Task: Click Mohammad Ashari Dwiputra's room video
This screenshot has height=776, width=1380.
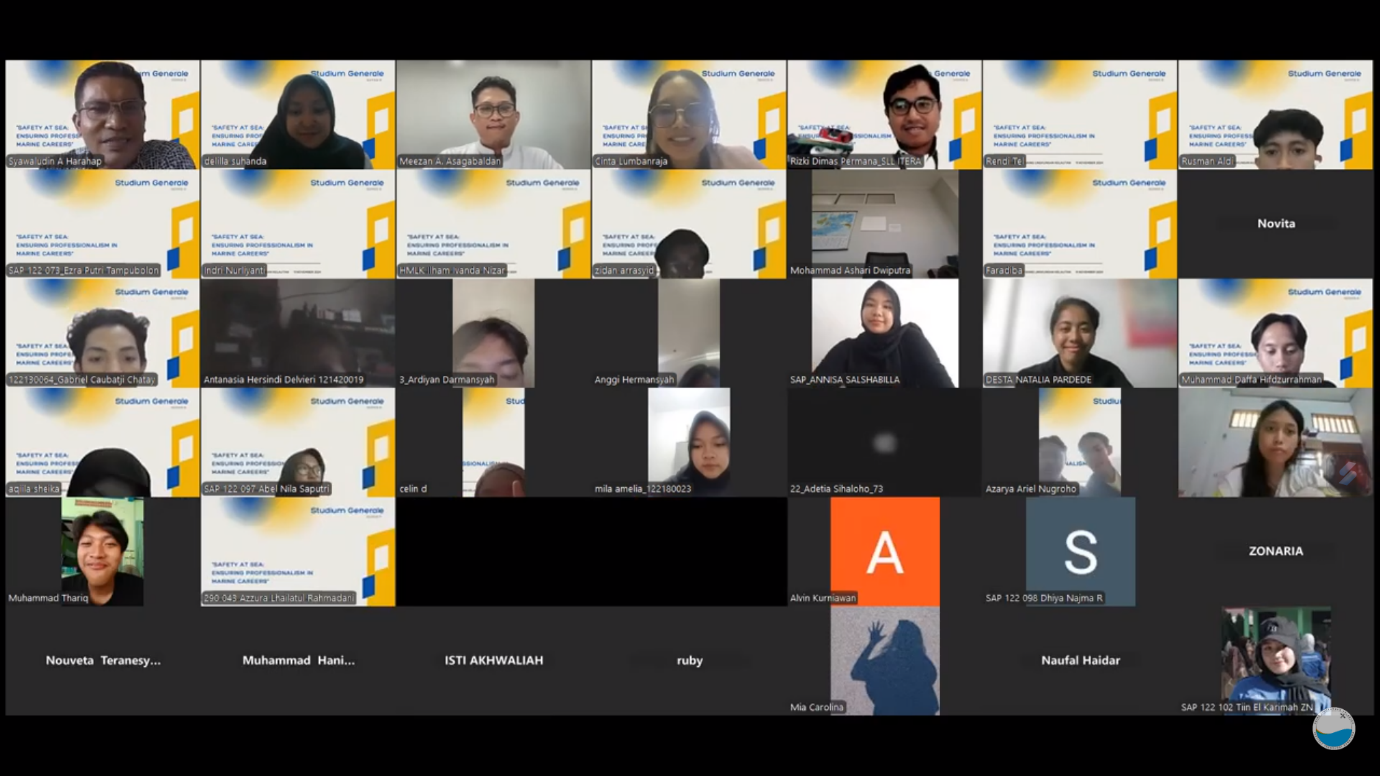Action: coord(884,223)
